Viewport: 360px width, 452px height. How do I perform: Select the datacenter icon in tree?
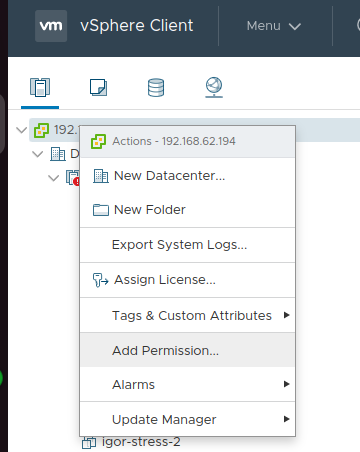(x=58, y=154)
